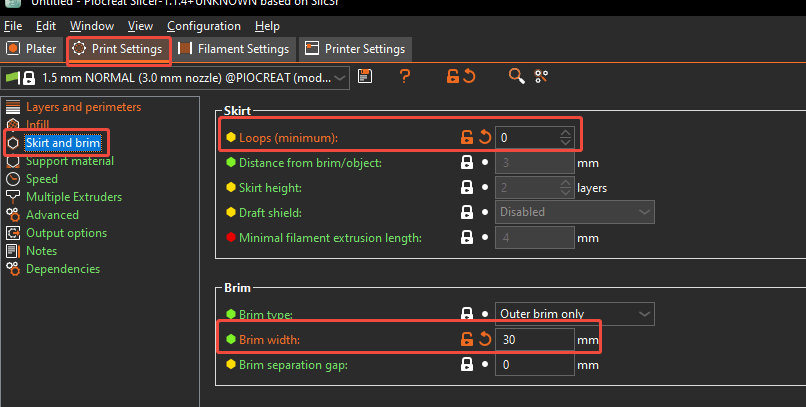This screenshot has width=806, height=407.
Task: Switch to the Filament Settings tab
Action: tap(235, 48)
